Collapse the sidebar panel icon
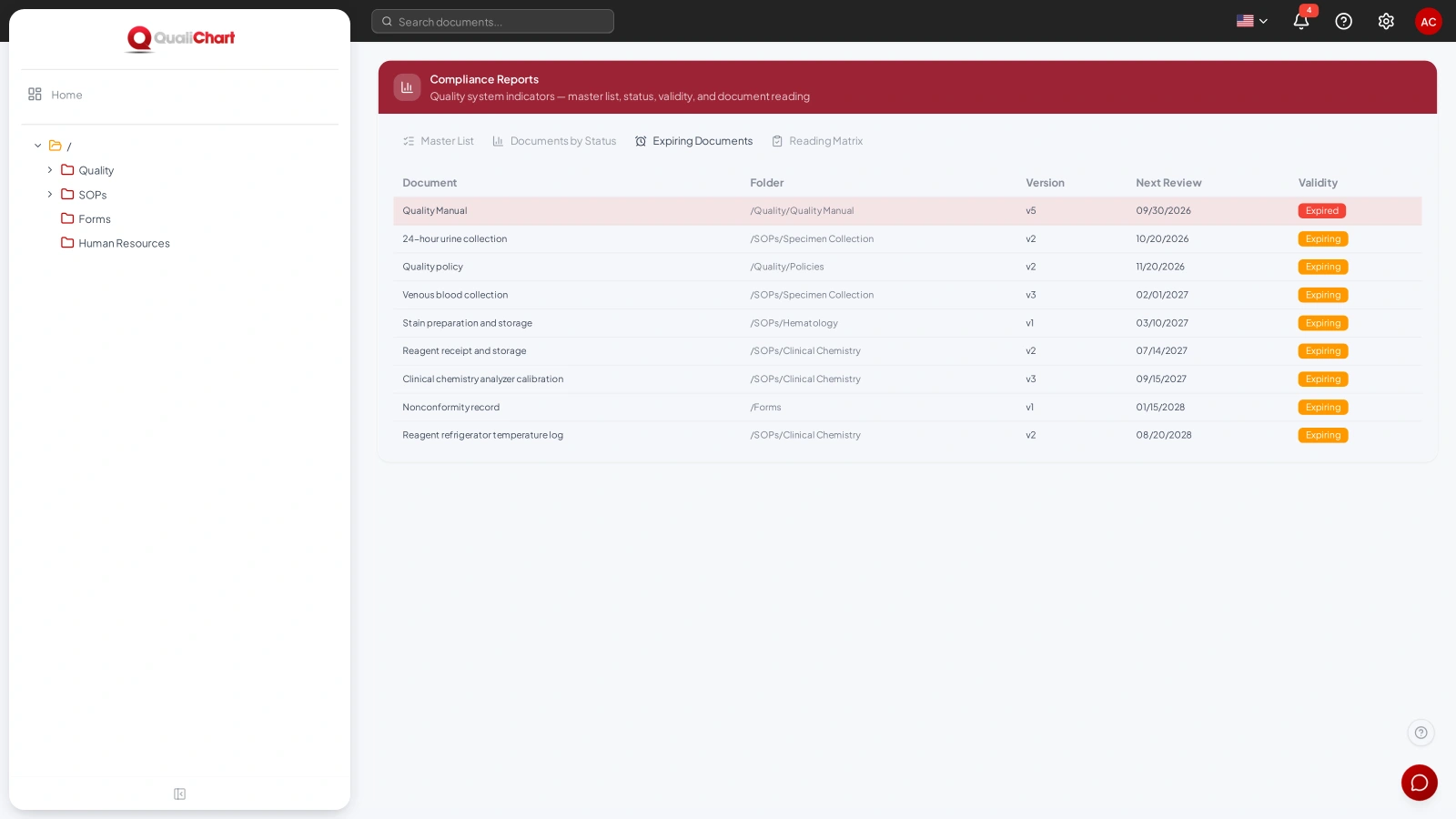The height and width of the screenshot is (819, 1456). pyautogui.click(x=179, y=794)
